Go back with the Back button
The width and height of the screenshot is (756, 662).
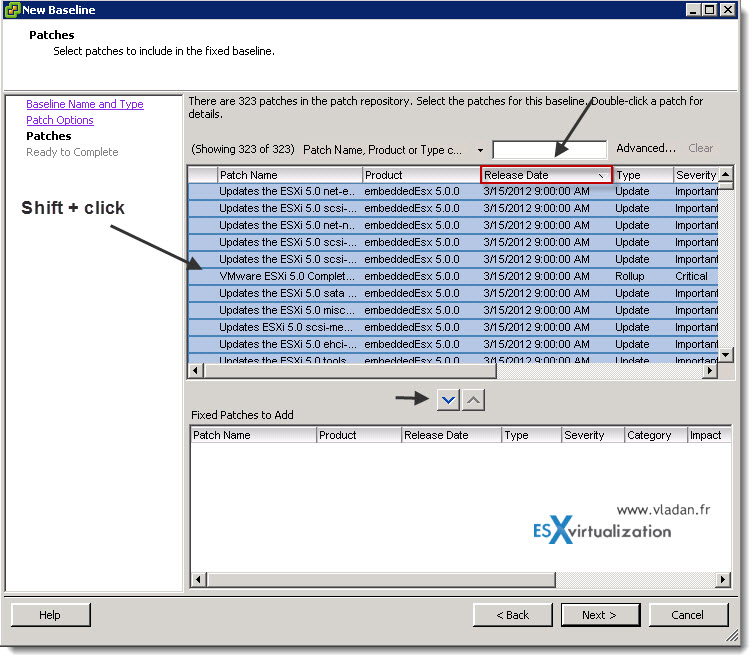point(513,615)
